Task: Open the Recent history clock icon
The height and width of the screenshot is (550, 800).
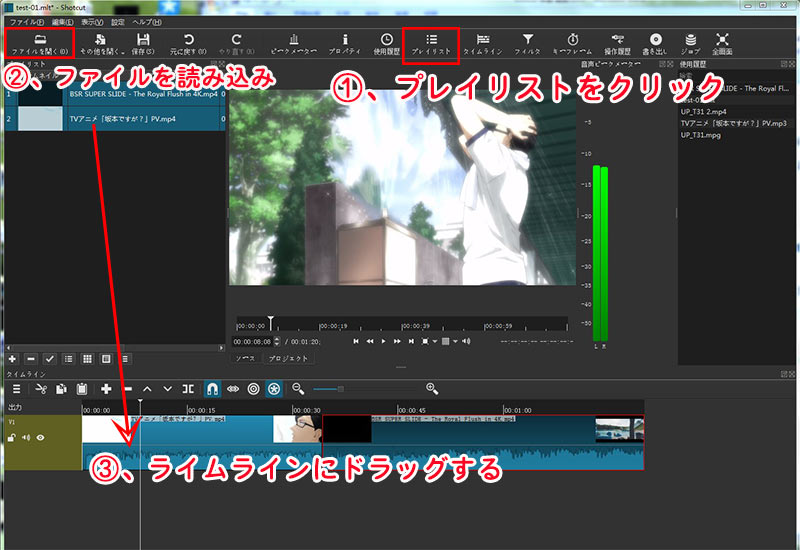Action: pos(387,39)
